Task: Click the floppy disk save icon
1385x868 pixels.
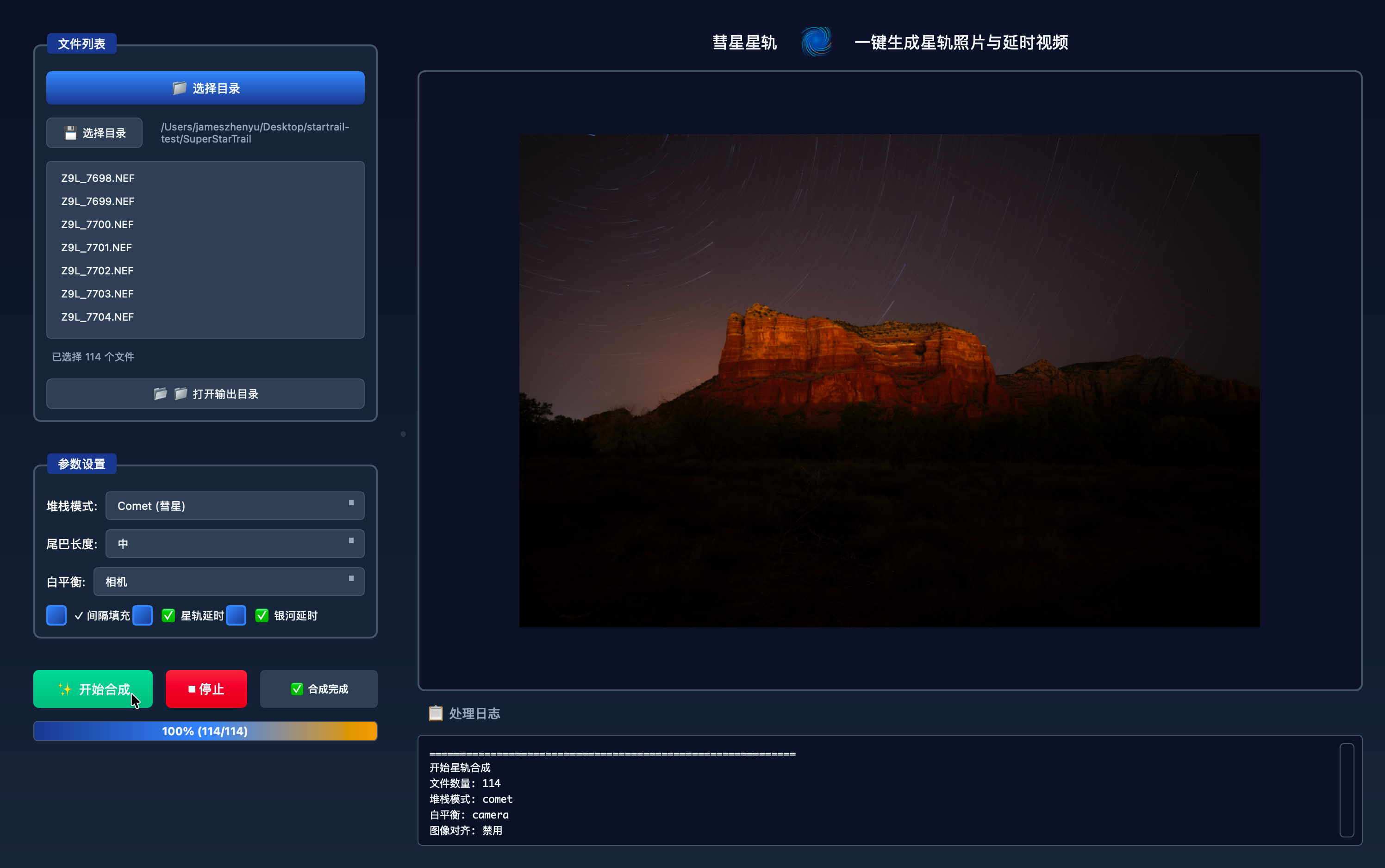Action: tap(70, 133)
